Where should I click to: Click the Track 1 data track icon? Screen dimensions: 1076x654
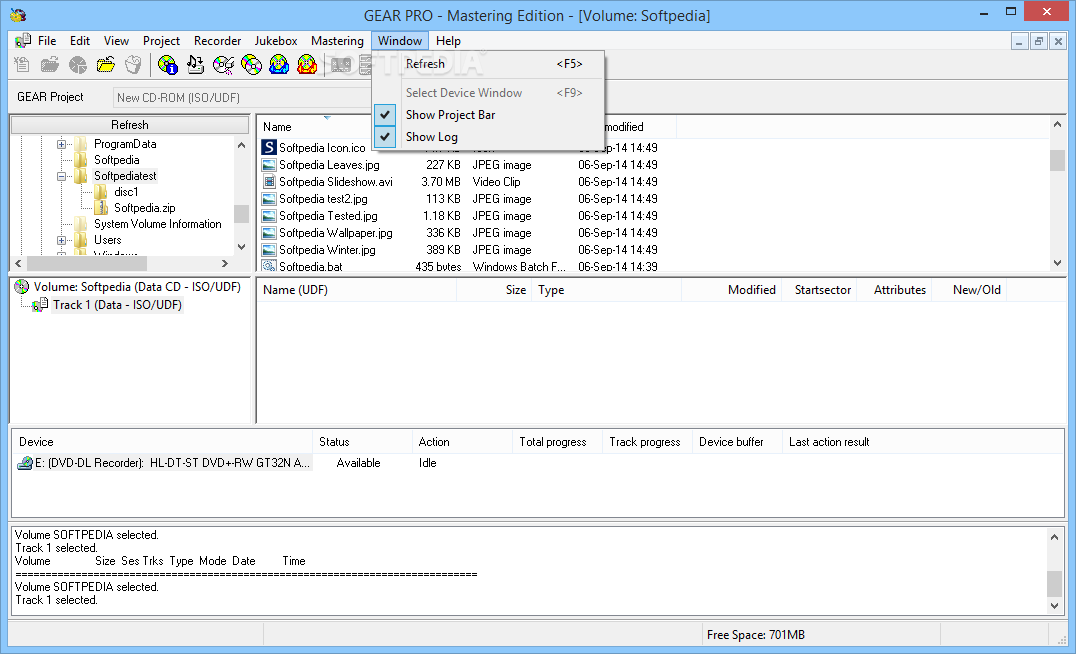[x=40, y=305]
